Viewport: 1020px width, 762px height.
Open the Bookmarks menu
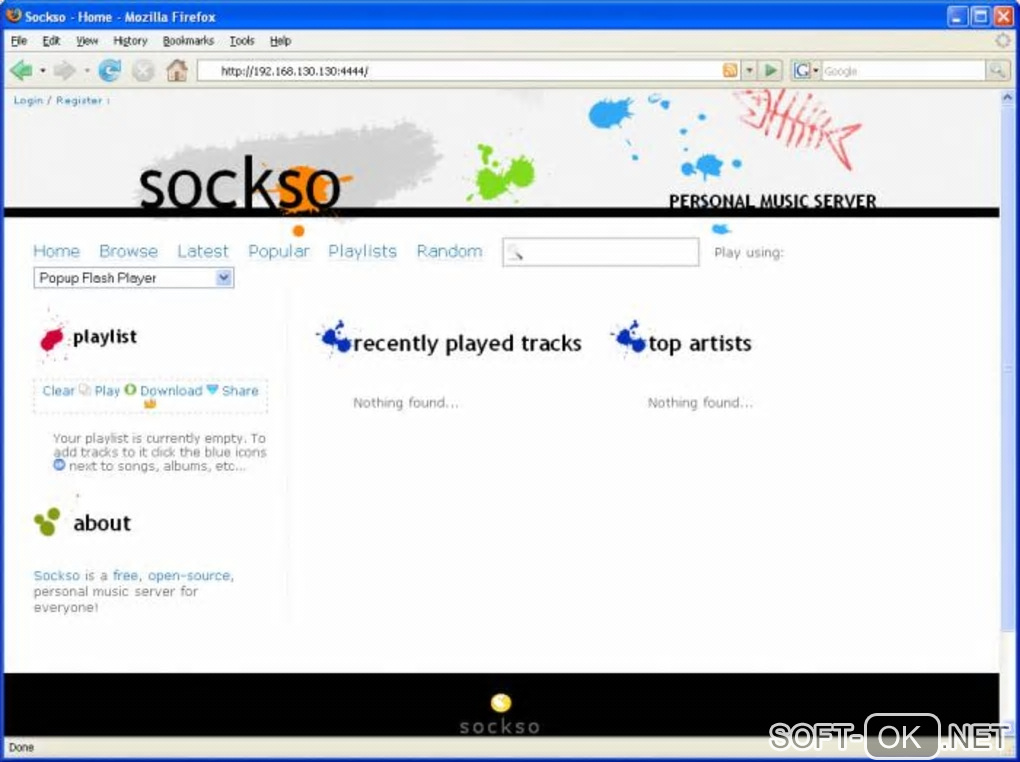188,41
